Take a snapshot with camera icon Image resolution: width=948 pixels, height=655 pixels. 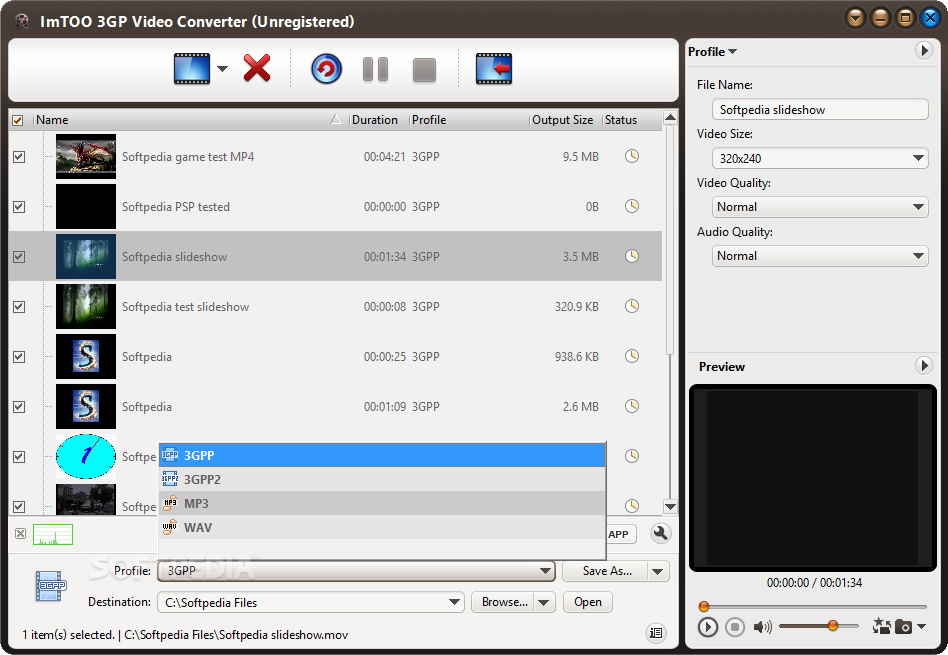pos(903,627)
